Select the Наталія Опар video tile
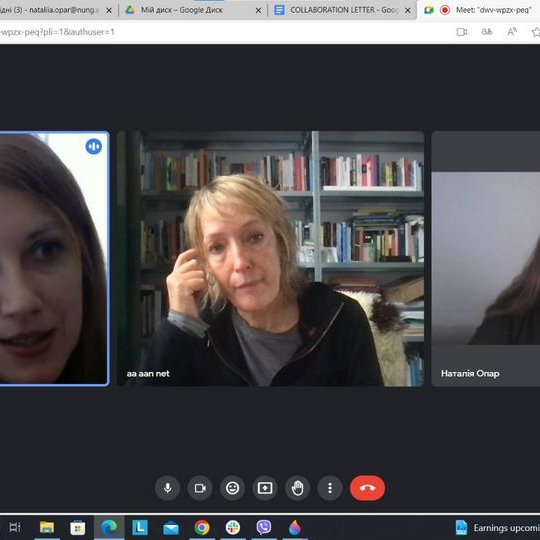 (x=486, y=259)
